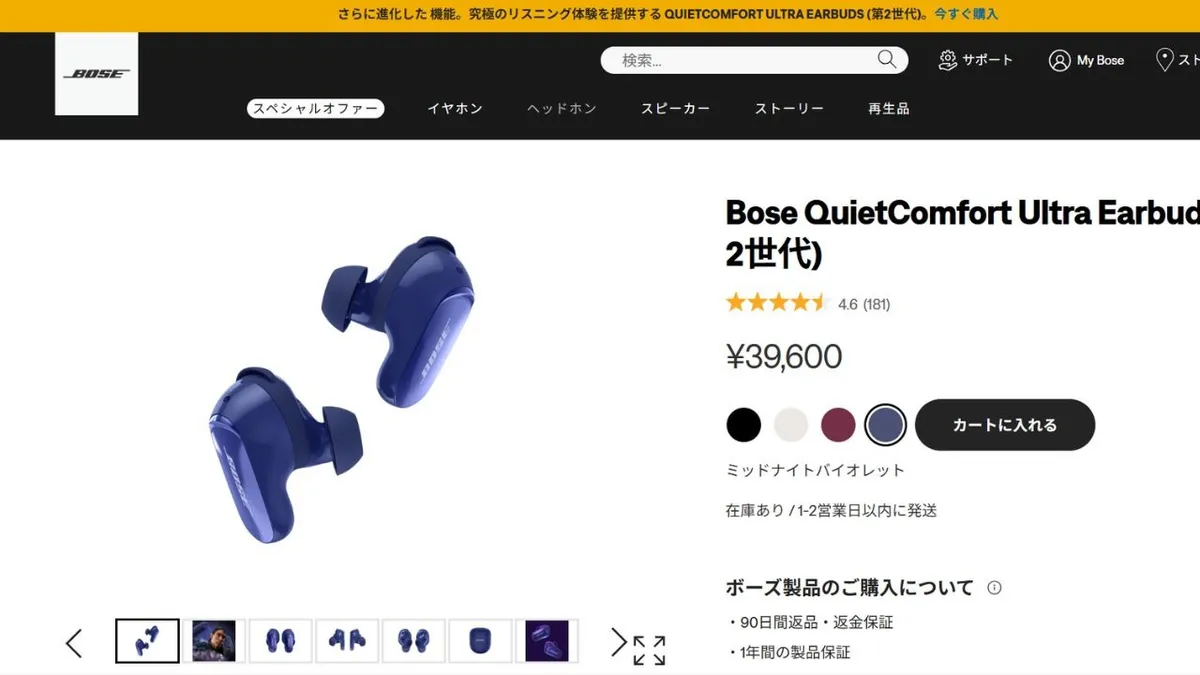The height and width of the screenshot is (675, 1200).
Task: Open the サポート support gear icon
Action: (948, 60)
